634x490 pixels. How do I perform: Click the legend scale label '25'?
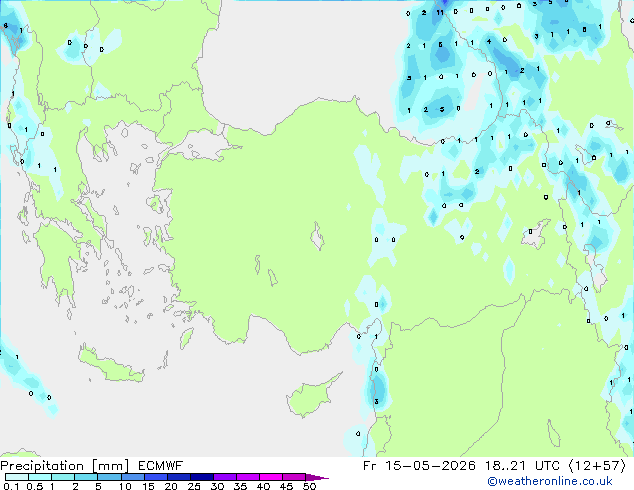[194, 486]
